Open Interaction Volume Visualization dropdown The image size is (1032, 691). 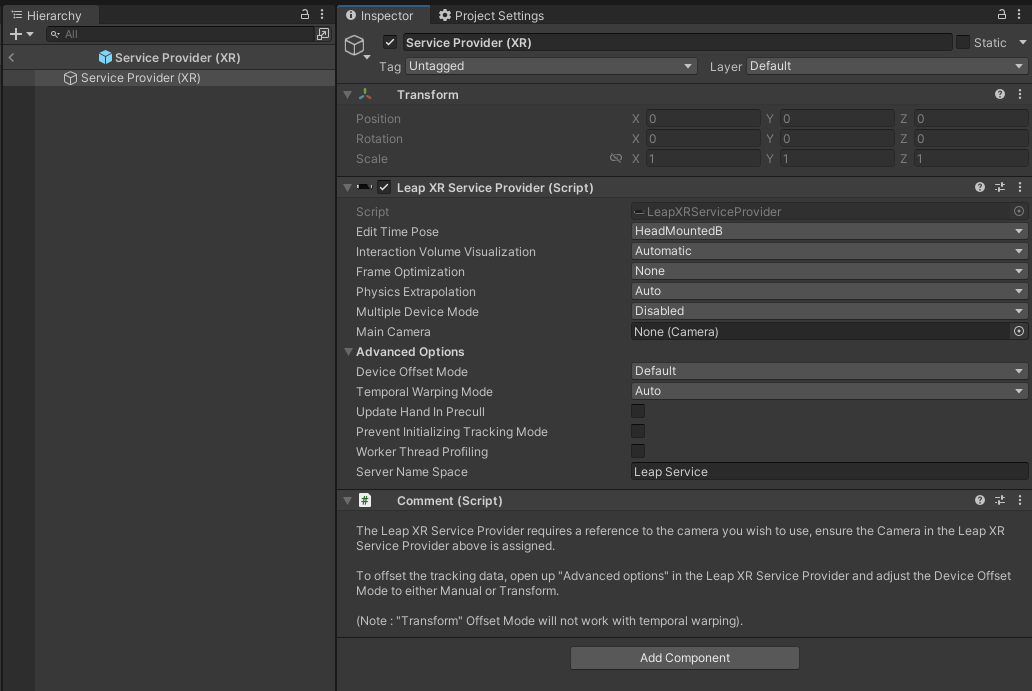(829, 251)
